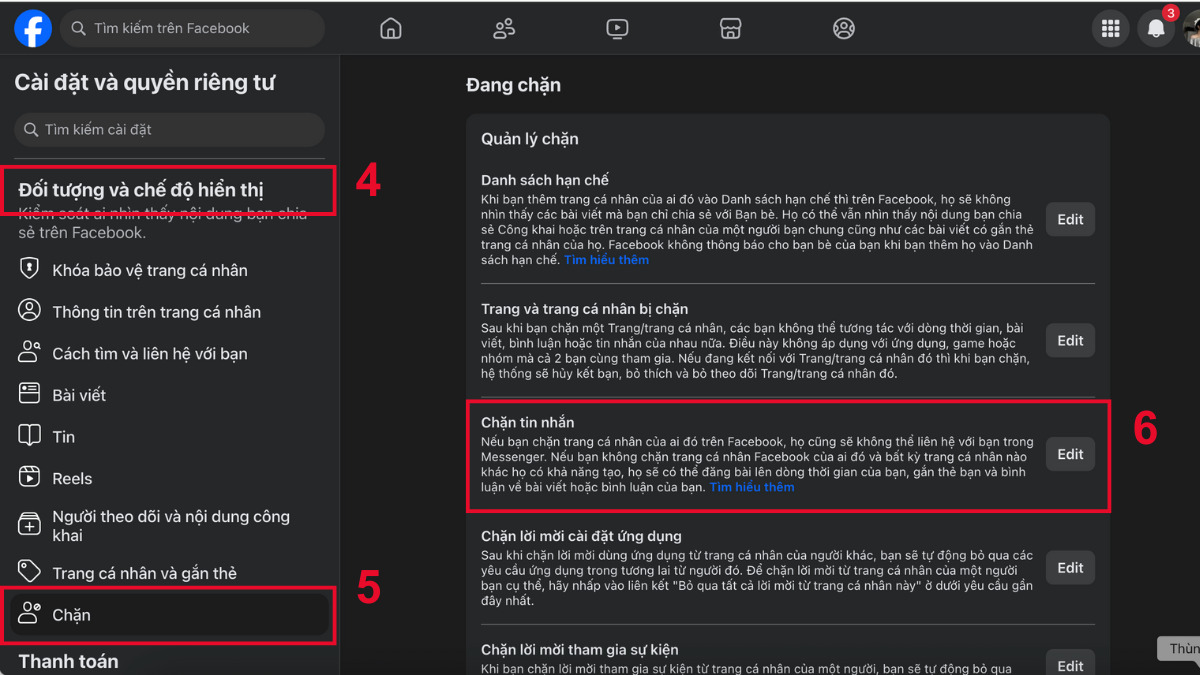The width and height of the screenshot is (1200, 675).
Task: Click the find and contact icon
Action: coord(30,352)
